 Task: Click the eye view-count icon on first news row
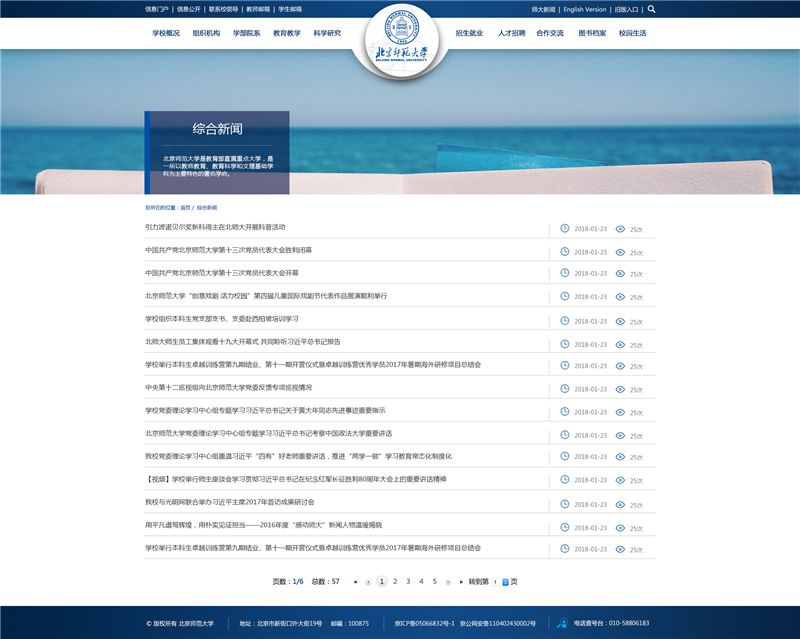pos(620,228)
